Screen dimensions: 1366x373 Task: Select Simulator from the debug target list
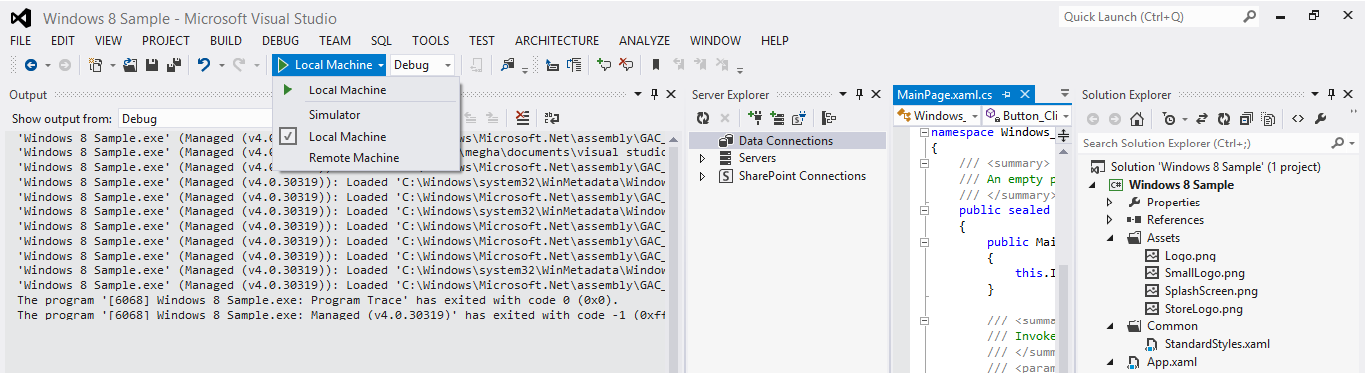334,115
